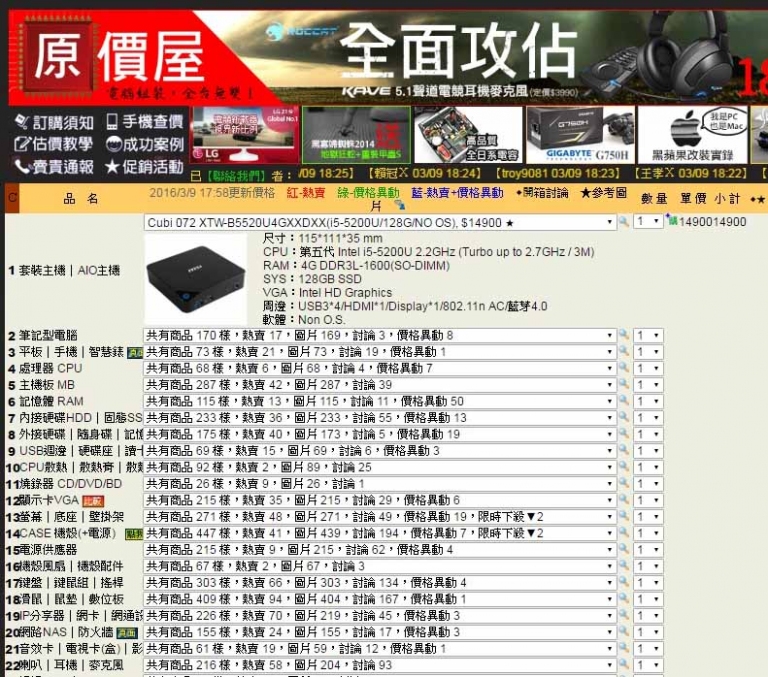
Task: Open the 估價教學 link
Action: [x=54, y=144]
